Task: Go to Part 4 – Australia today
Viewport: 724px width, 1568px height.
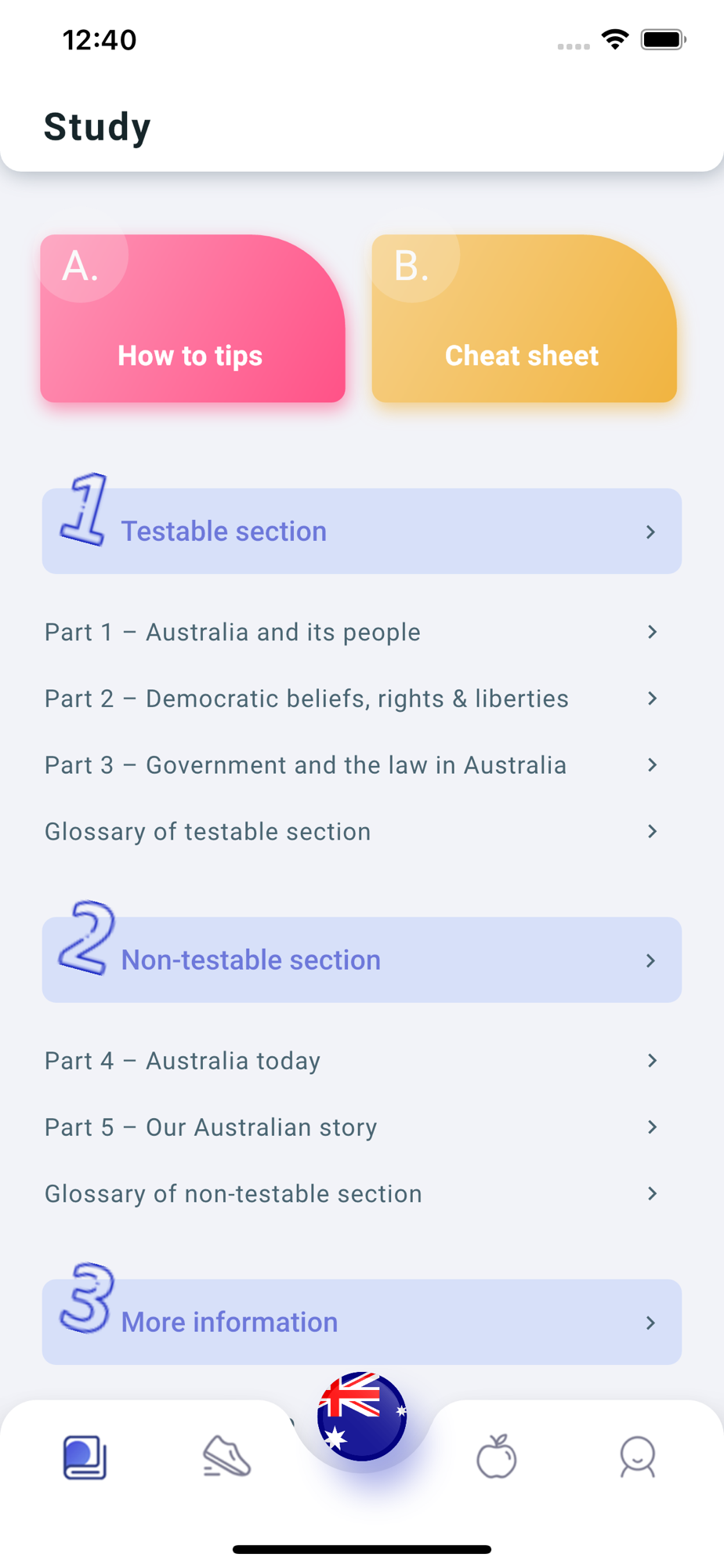Action: click(183, 1061)
